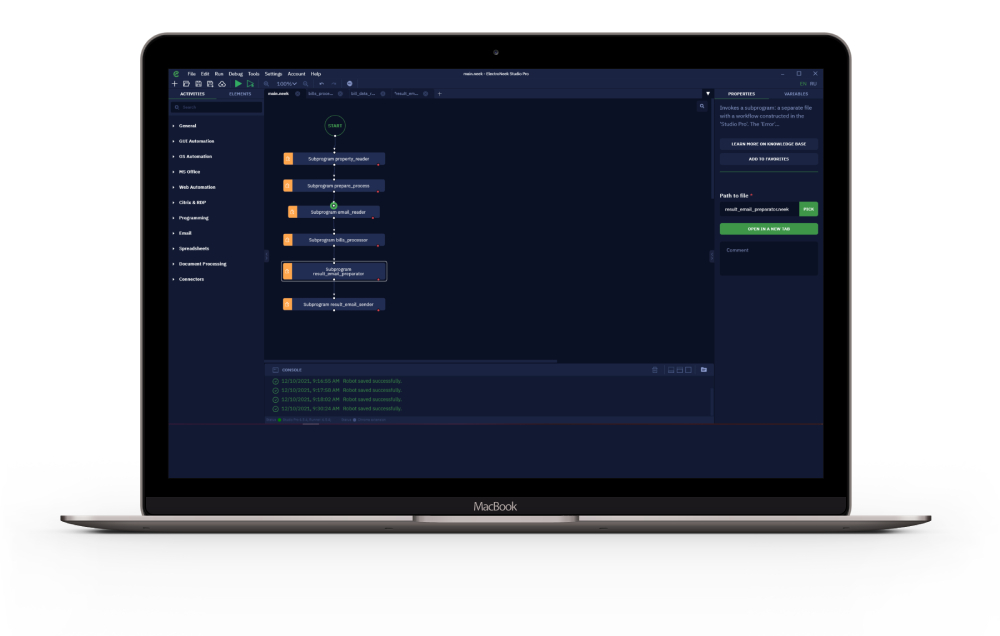1000x636 pixels.
Task: Run the robot with green play button
Action: click(x=238, y=84)
